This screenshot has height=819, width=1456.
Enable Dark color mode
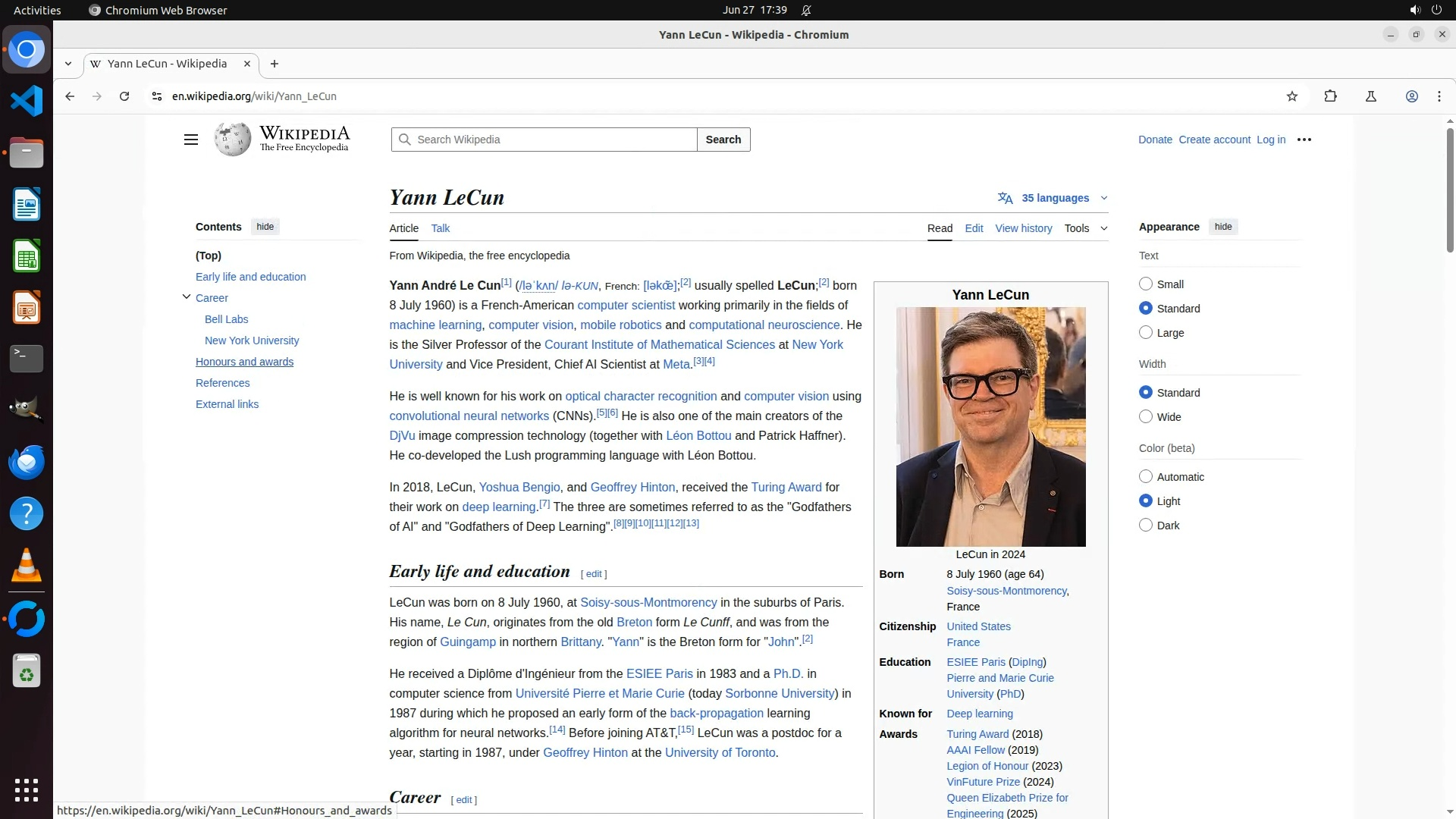pos(1146,525)
